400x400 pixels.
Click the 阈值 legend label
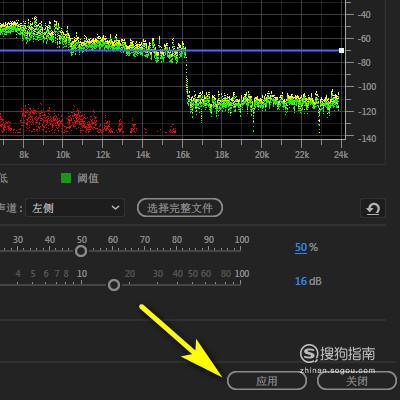pos(88,178)
